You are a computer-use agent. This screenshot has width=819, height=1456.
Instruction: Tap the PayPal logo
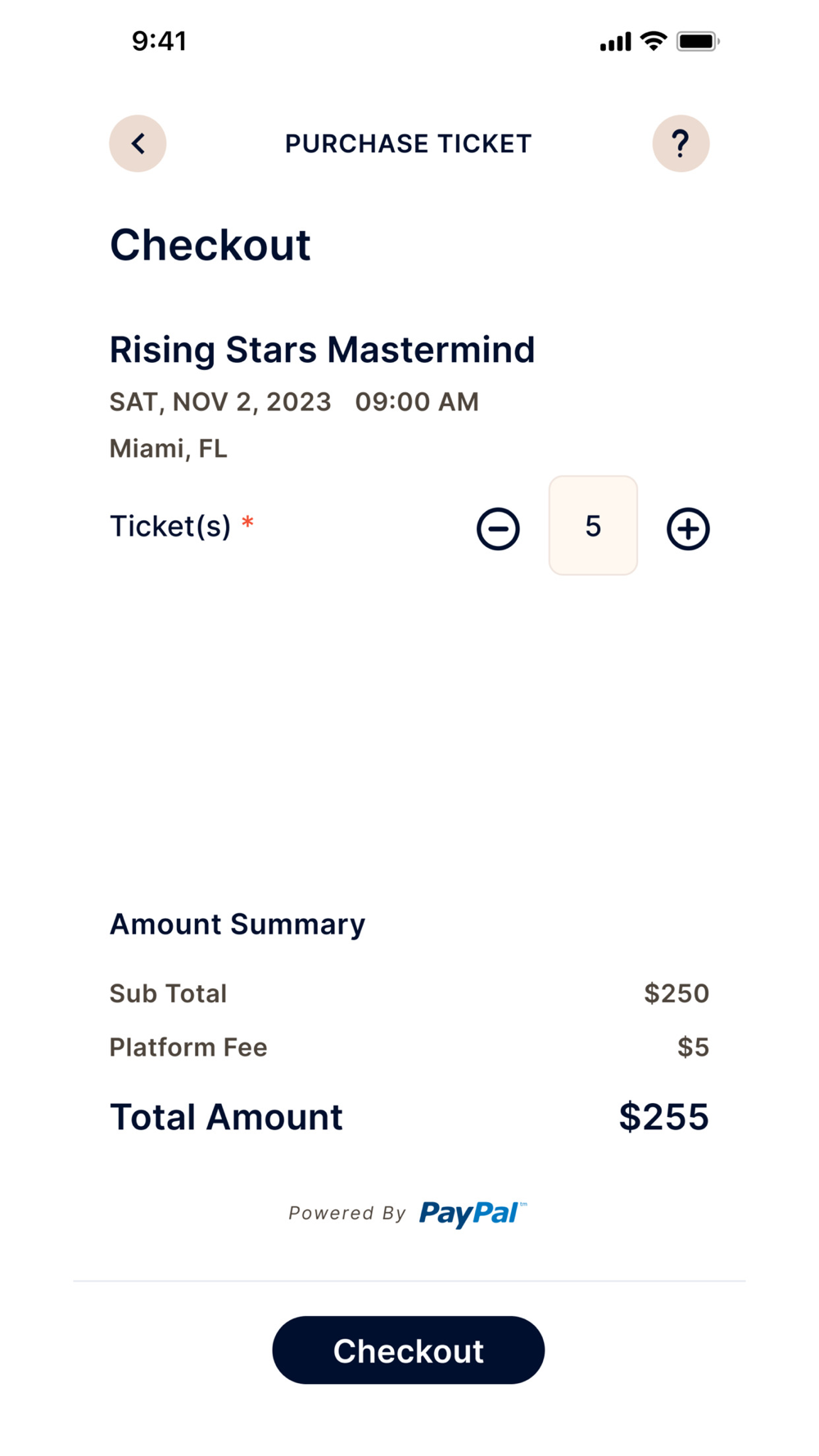pyautogui.click(x=472, y=1213)
